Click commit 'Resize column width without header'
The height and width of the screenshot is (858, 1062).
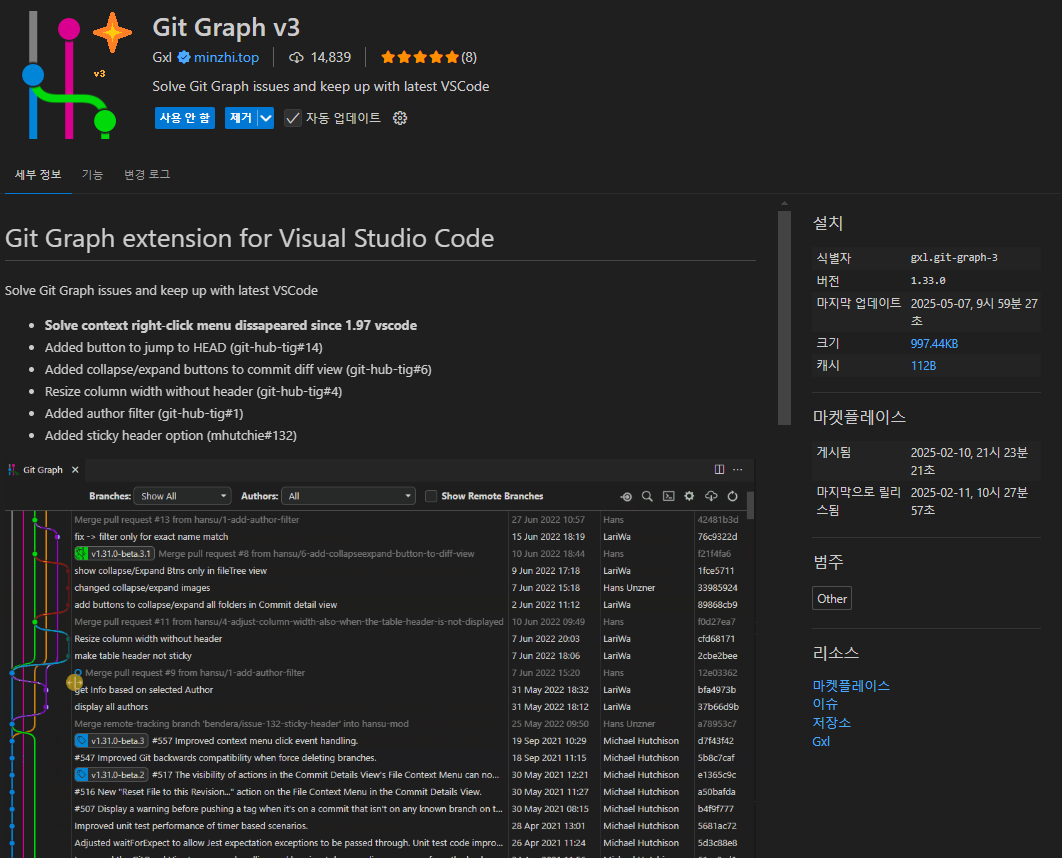(148, 639)
